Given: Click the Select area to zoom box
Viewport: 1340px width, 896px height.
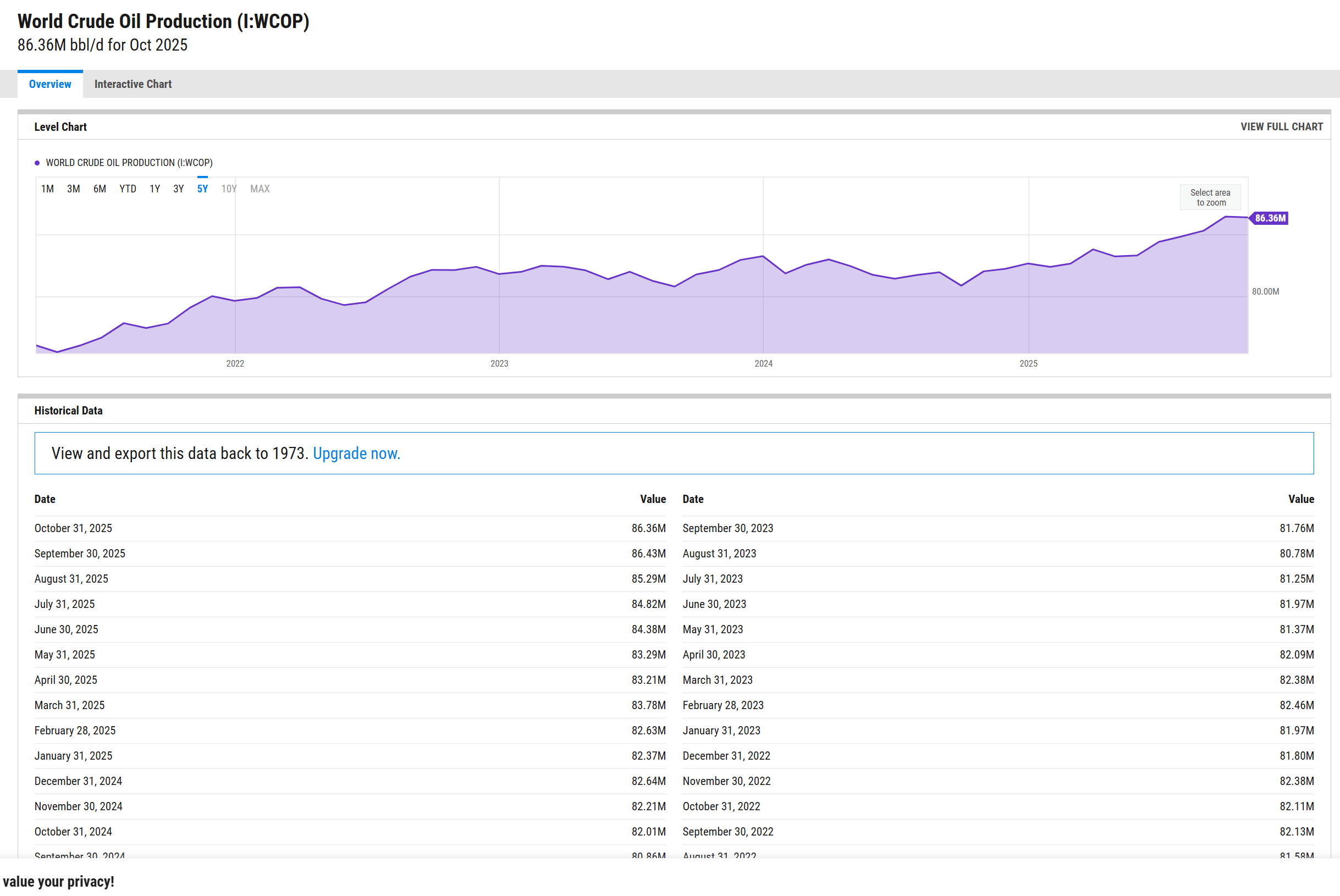Looking at the screenshot, I should pyautogui.click(x=1210, y=197).
